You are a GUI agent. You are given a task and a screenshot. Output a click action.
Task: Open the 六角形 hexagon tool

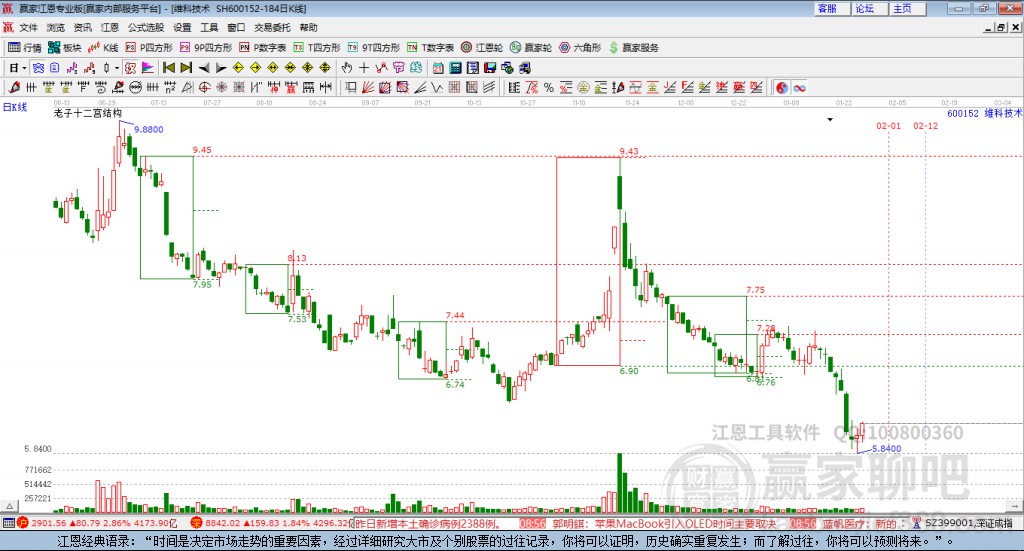580,48
